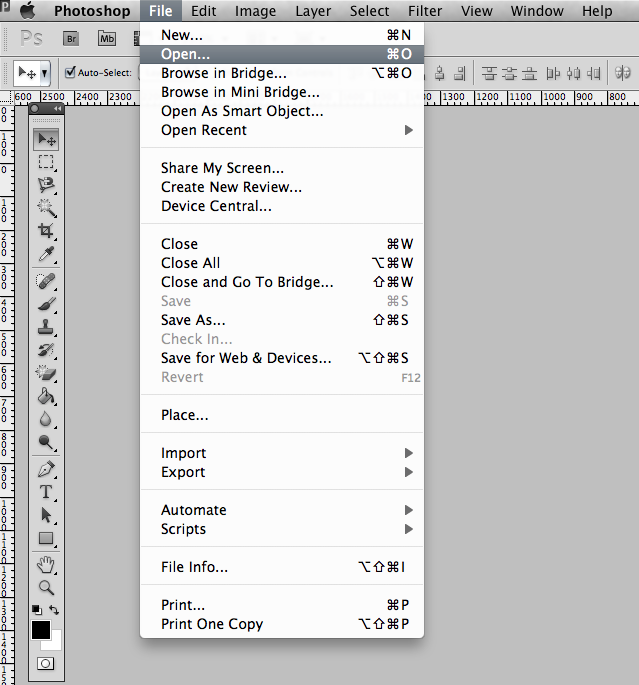Open the Window menu
The height and width of the screenshot is (685, 639).
click(x=537, y=11)
